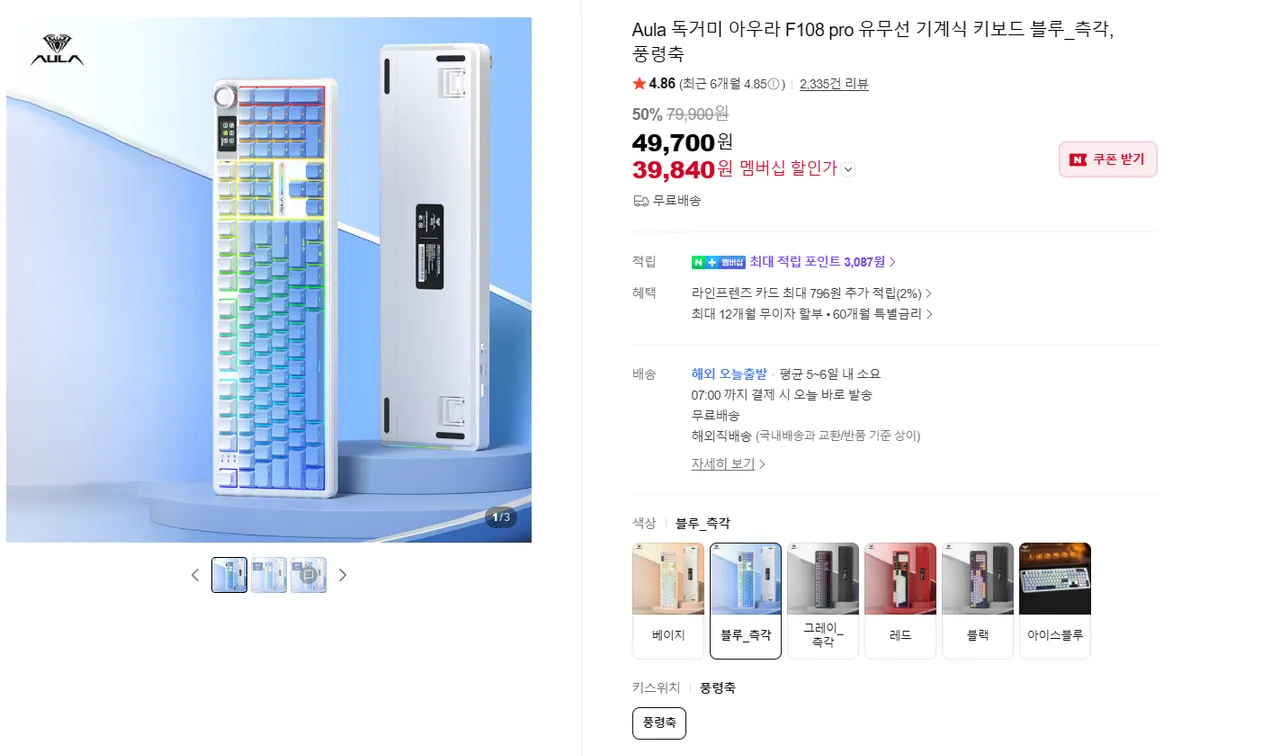This screenshot has height=756, width=1280.
Task: Open the 2,335건 리뷰 link
Action: [834, 84]
